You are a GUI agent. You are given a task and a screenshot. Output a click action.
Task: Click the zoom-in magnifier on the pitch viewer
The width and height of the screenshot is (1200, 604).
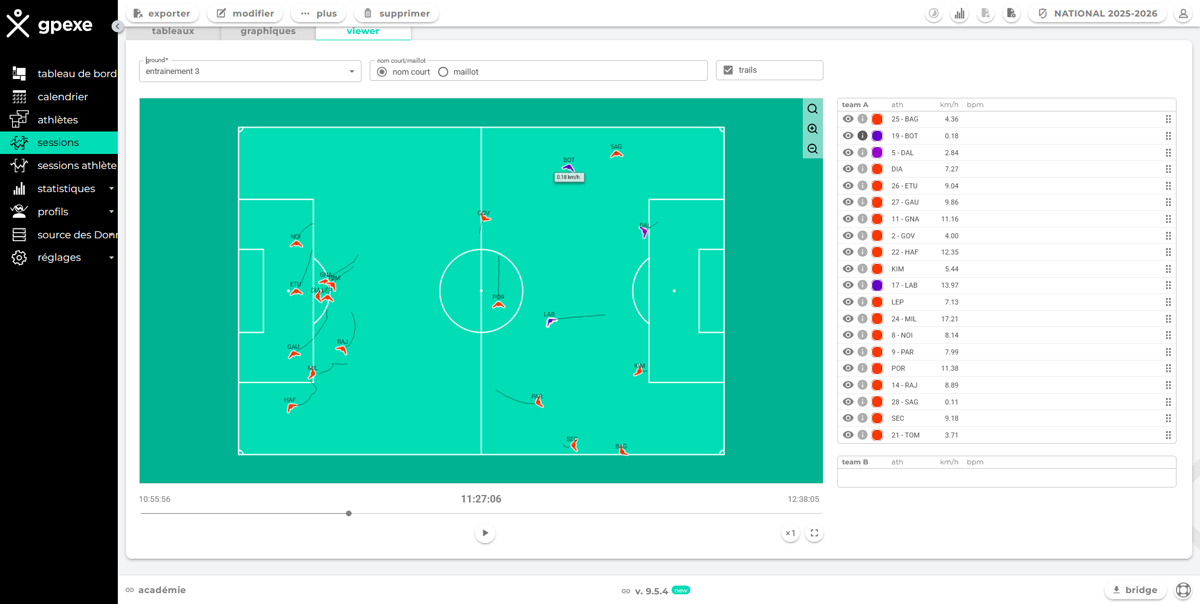point(812,128)
